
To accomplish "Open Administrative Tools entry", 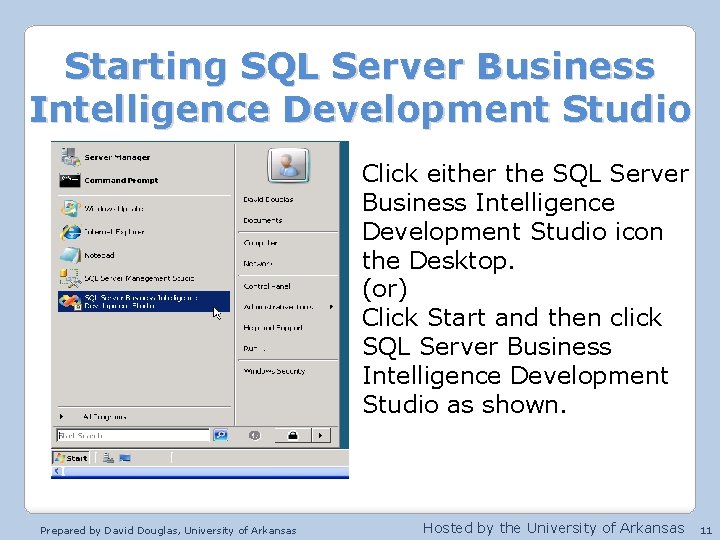I will 278,307.
